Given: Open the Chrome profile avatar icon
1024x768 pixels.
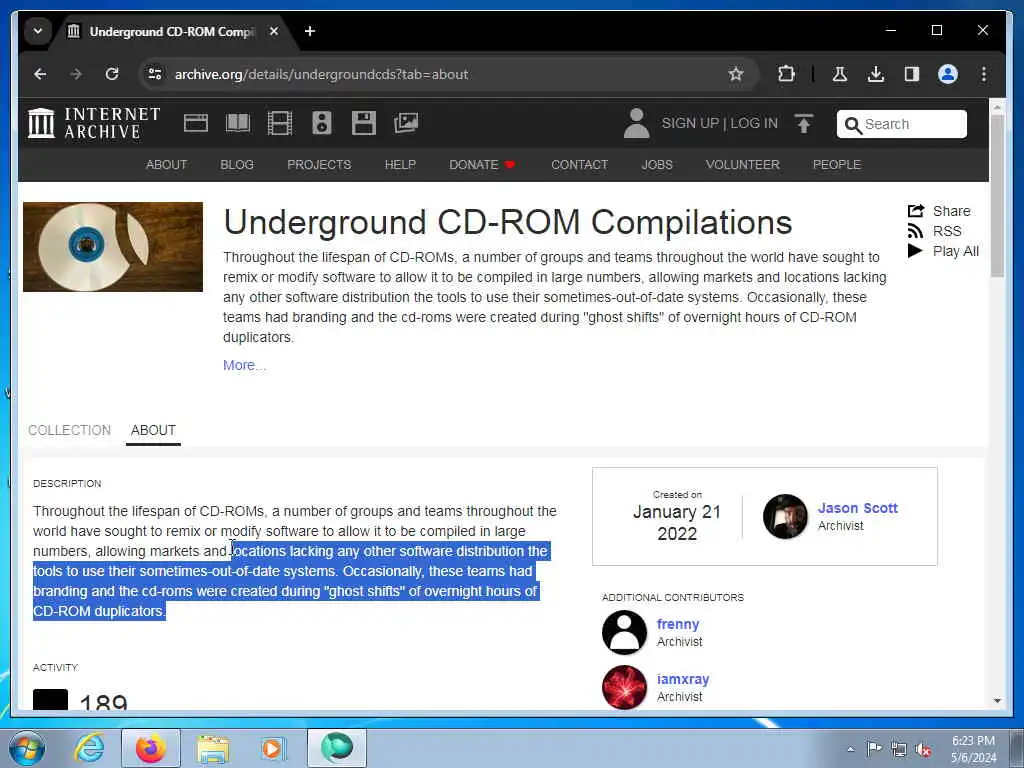Looking at the screenshot, I should 948,74.
